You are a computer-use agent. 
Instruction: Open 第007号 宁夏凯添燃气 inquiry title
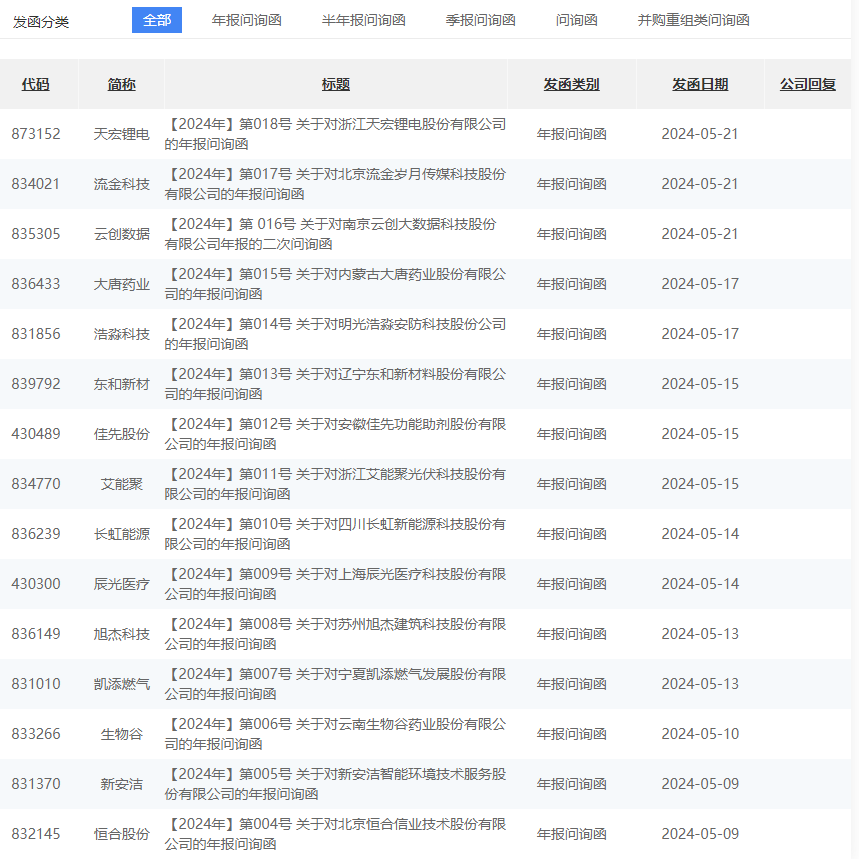point(335,684)
